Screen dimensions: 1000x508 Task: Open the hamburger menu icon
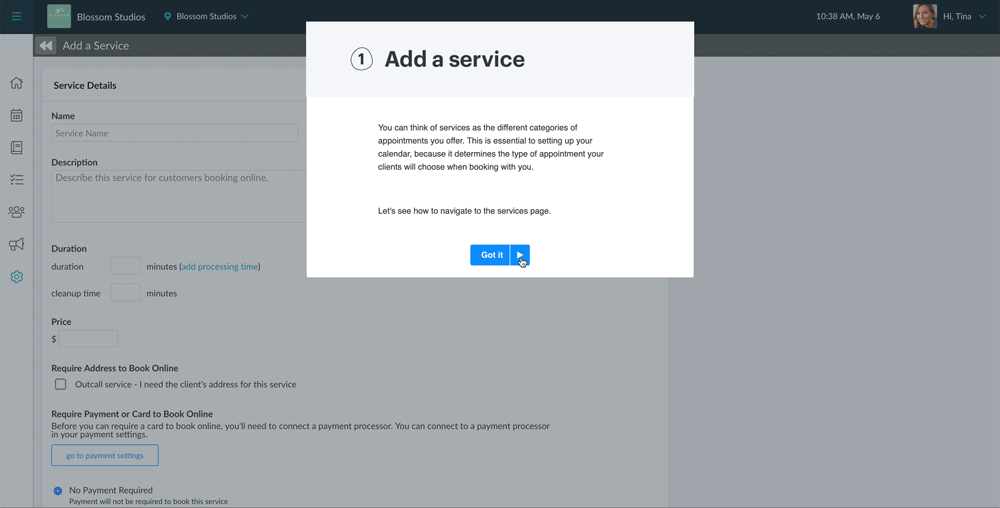point(17,17)
